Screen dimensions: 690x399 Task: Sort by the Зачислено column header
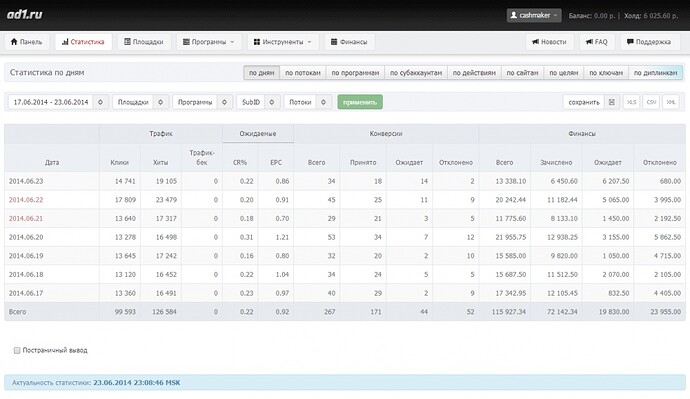point(556,162)
